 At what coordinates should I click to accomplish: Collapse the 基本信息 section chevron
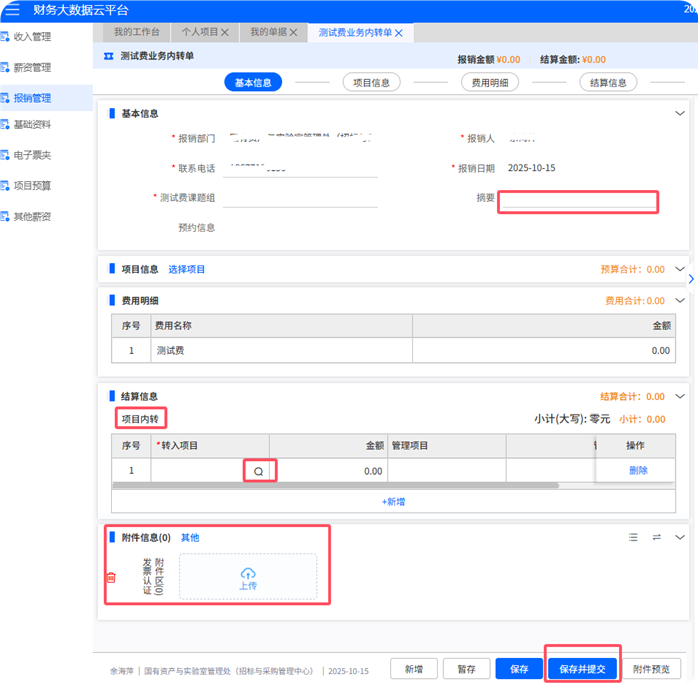pos(680,113)
